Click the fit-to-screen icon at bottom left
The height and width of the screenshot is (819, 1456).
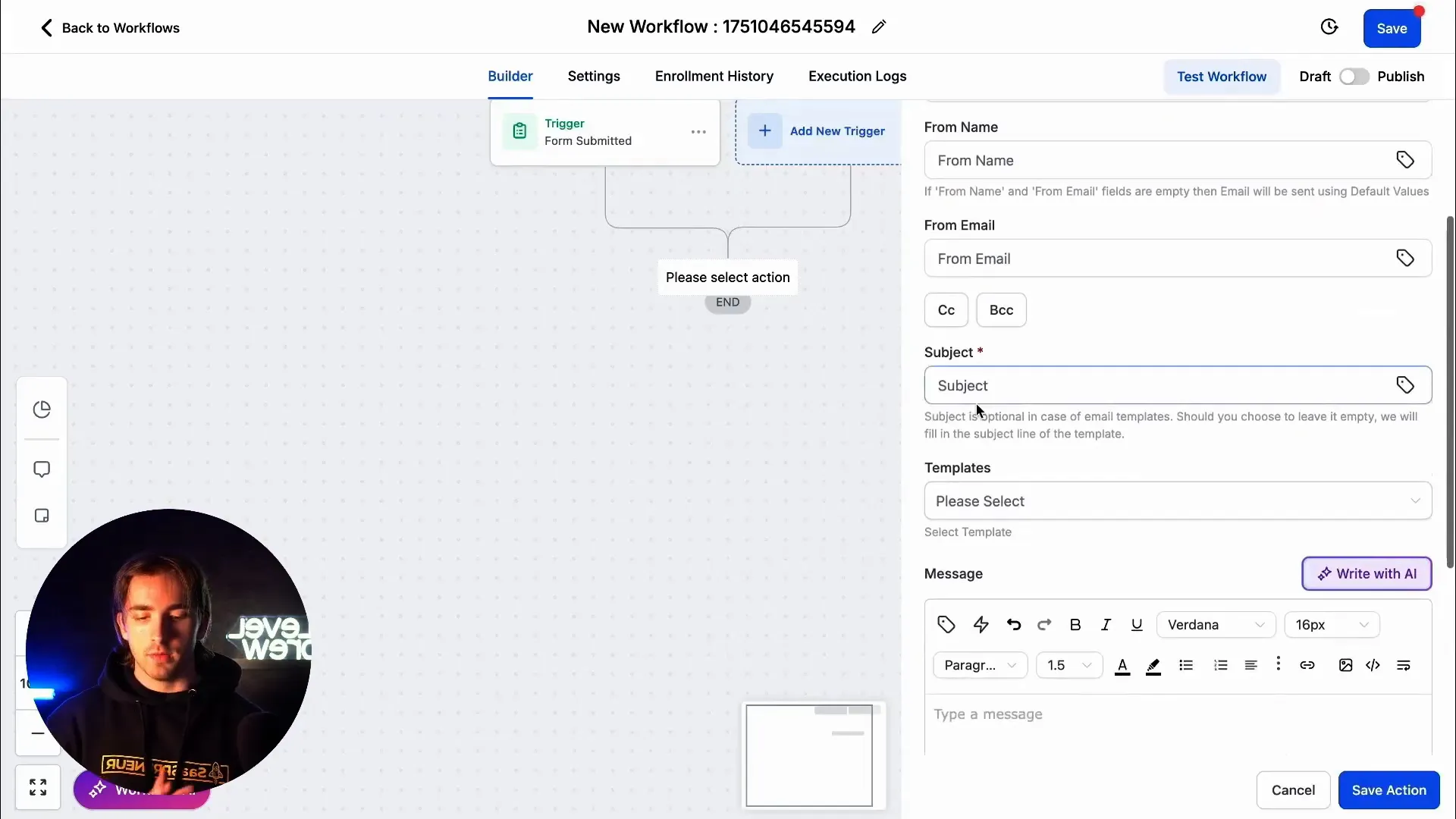(x=38, y=787)
